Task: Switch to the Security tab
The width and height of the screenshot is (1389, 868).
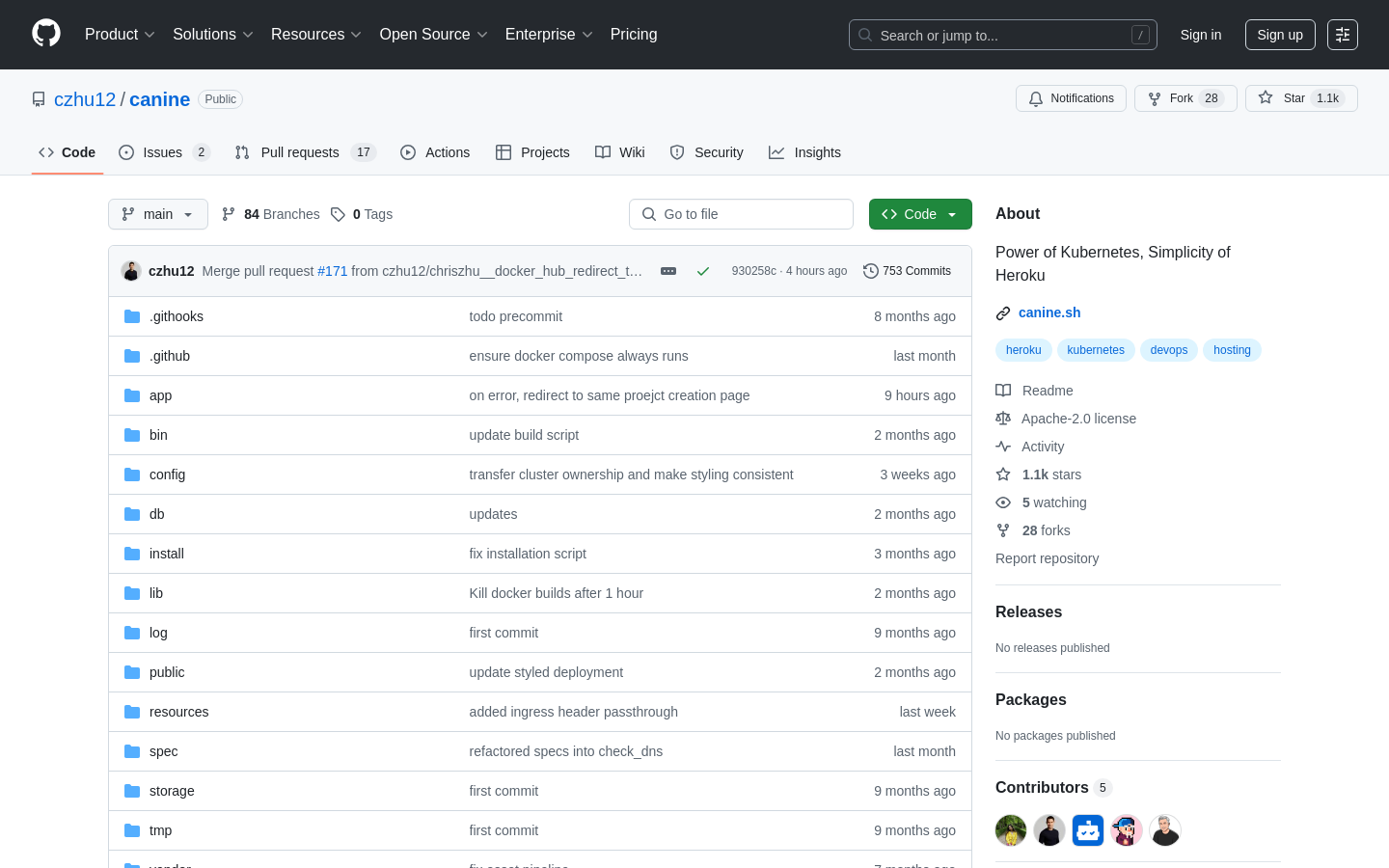Action: coord(706,152)
